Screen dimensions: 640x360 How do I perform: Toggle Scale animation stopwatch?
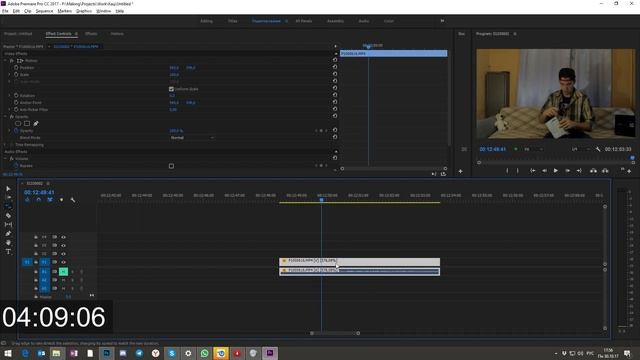[16, 74]
